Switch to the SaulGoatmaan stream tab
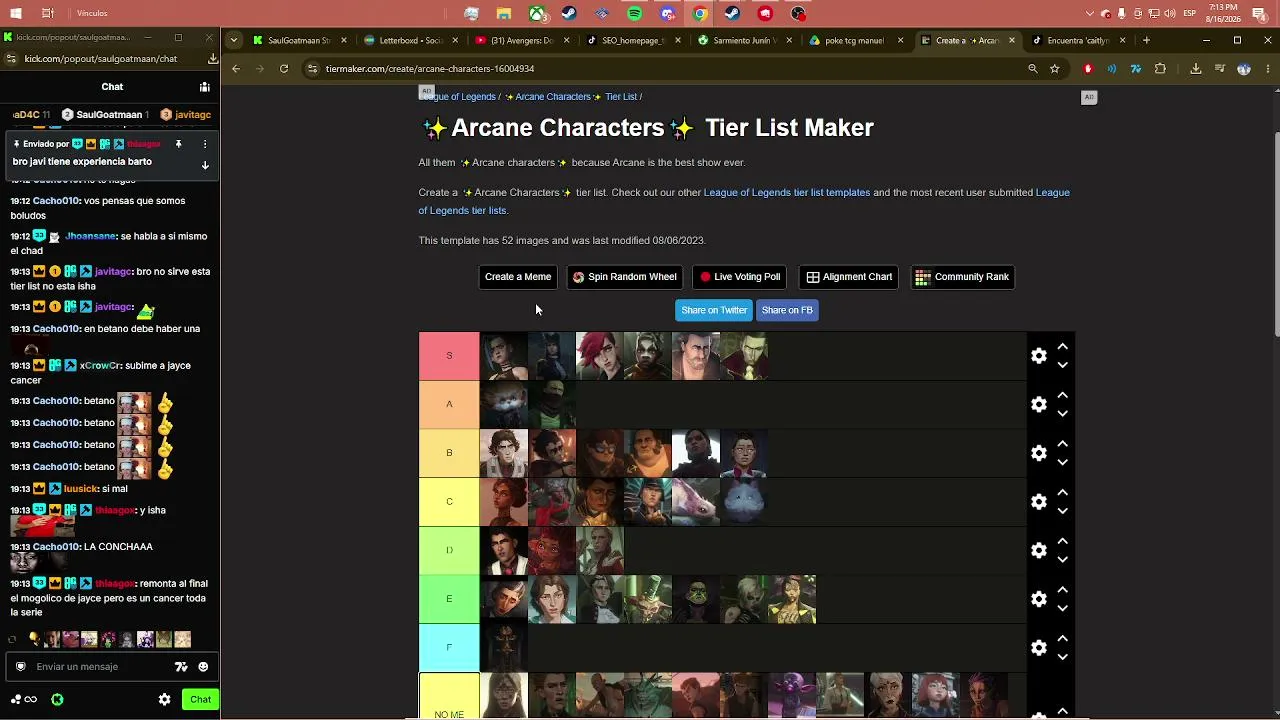 (299, 41)
